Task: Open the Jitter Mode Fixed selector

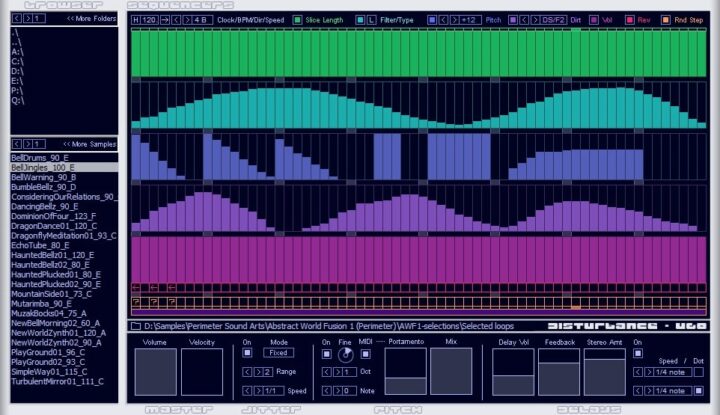Action: (279, 353)
